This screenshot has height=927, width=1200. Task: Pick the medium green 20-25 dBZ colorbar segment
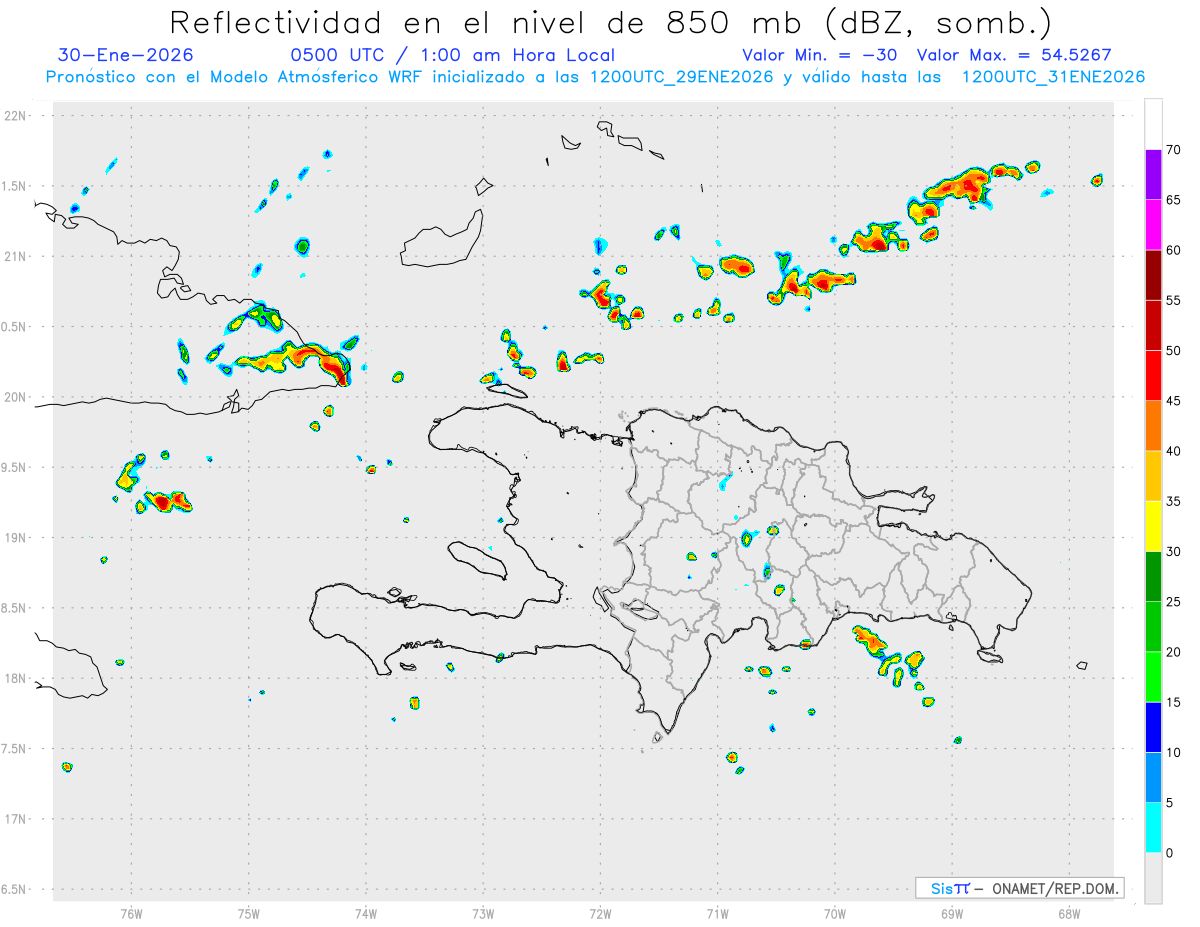tap(1153, 627)
